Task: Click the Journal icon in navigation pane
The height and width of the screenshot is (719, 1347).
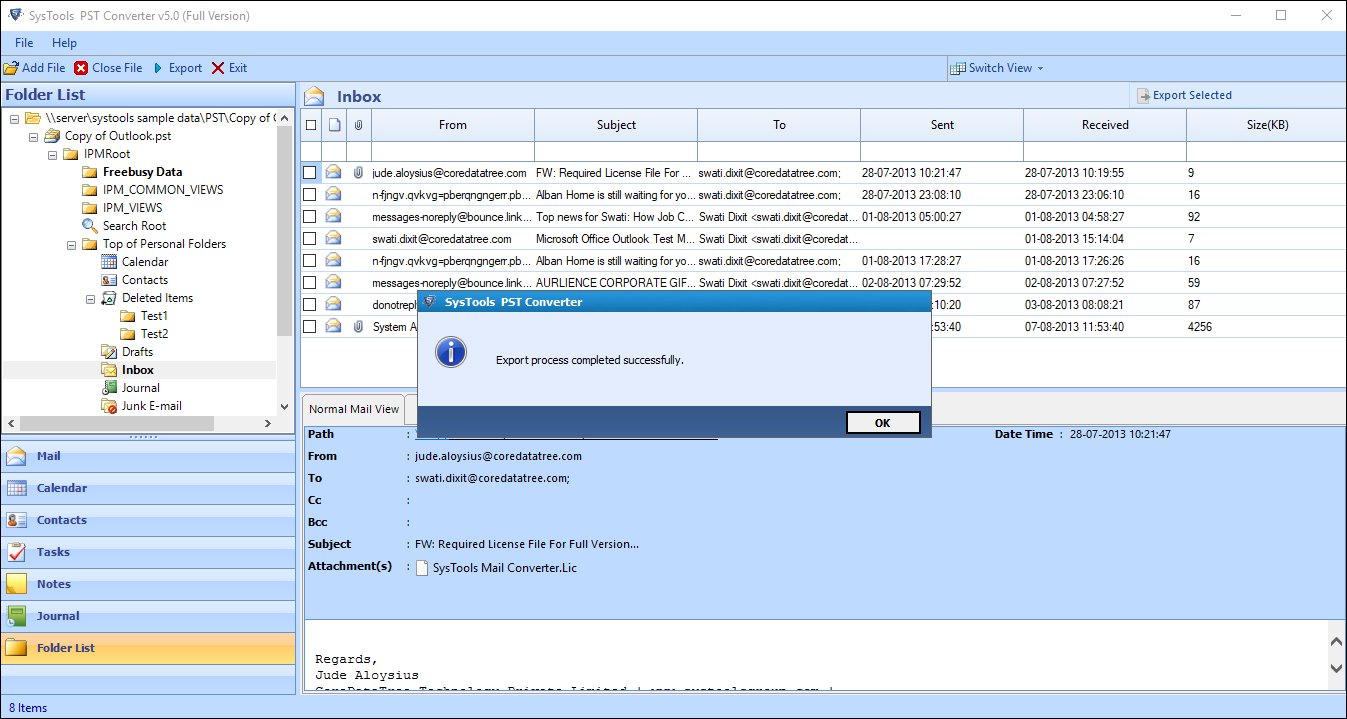Action: [16, 616]
